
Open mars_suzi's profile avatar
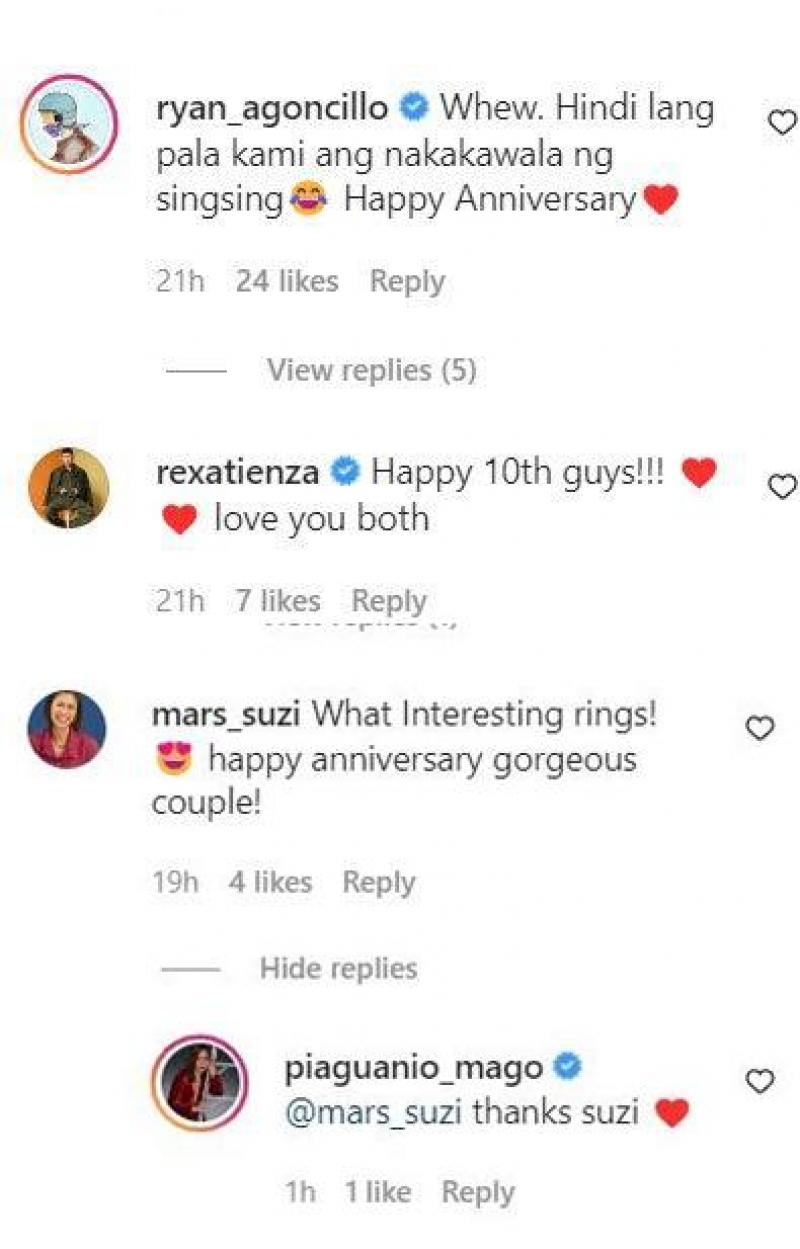click(67, 730)
